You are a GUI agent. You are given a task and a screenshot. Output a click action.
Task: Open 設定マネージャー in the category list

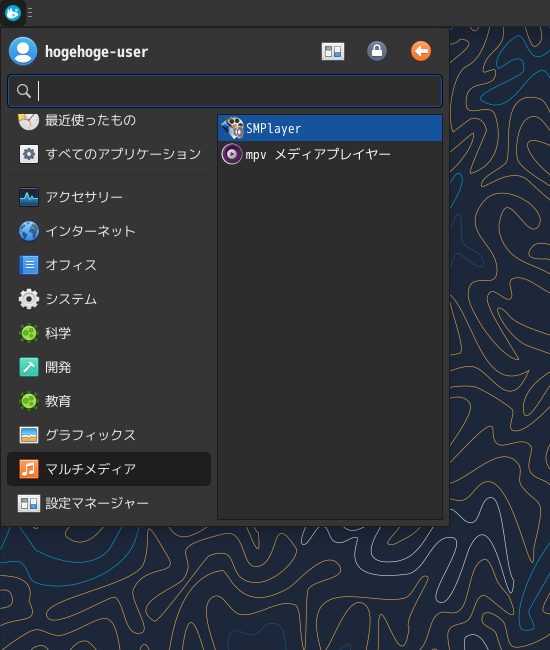[x=109, y=503]
